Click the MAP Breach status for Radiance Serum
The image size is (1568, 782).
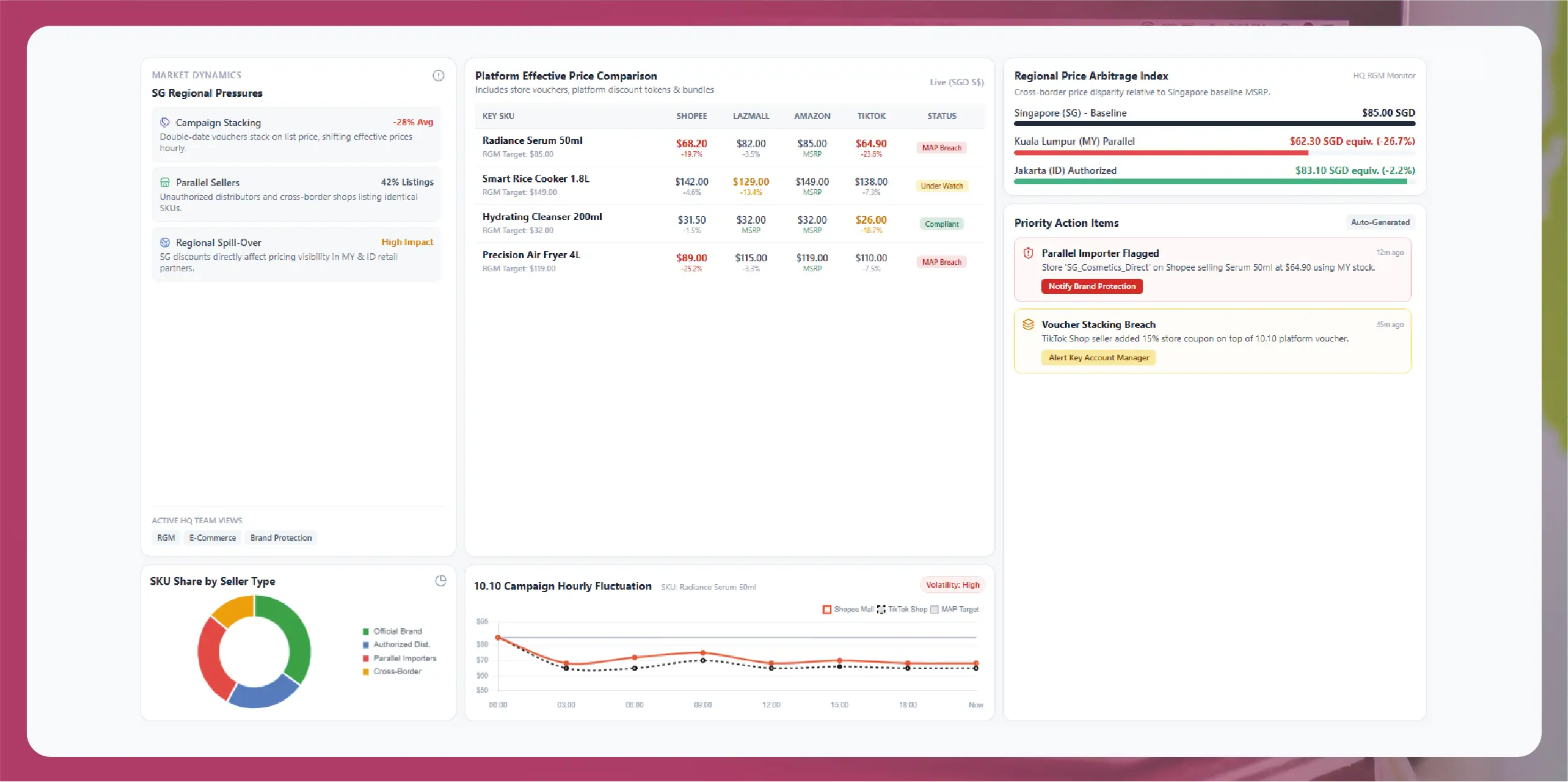[941, 148]
